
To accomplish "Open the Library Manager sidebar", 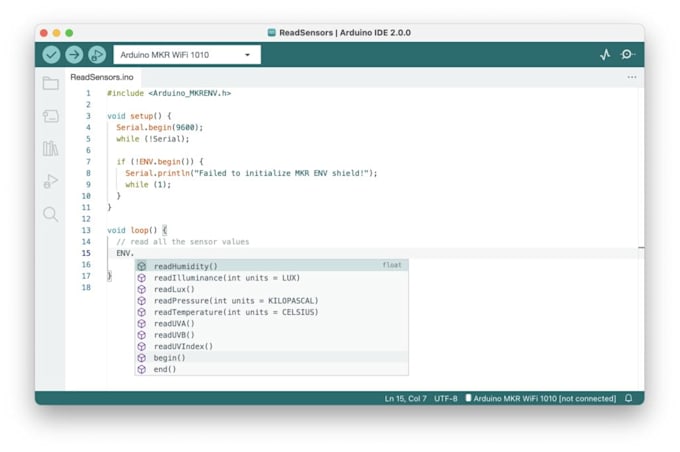I will pos(51,148).
